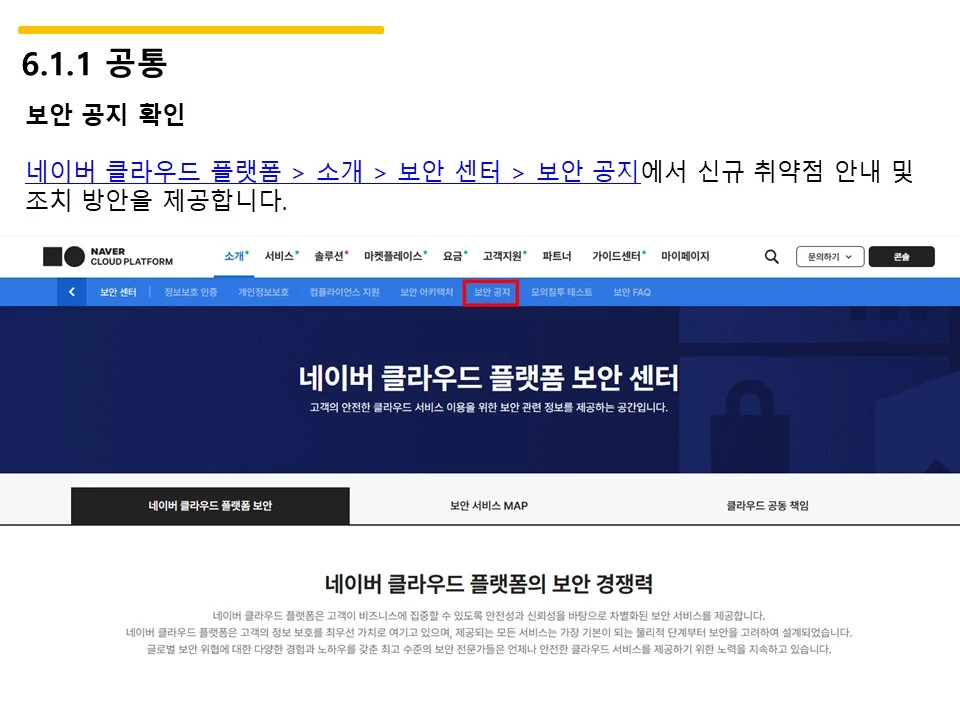Image resolution: width=960 pixels, height=720 pixels.
Task: Open the 클라우드 공동 책임 tab
Action: tap(769, 505)
